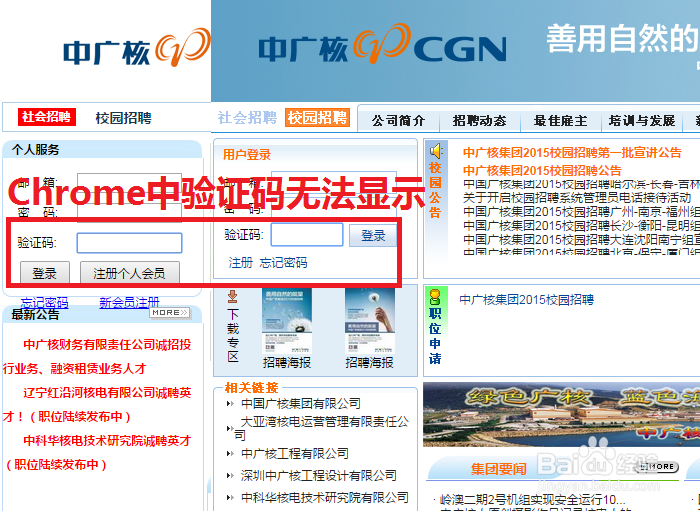Screen dimensions: 700x511
Task: Click the 个人服务 panel heading
Action: click(x=35, y=150)
